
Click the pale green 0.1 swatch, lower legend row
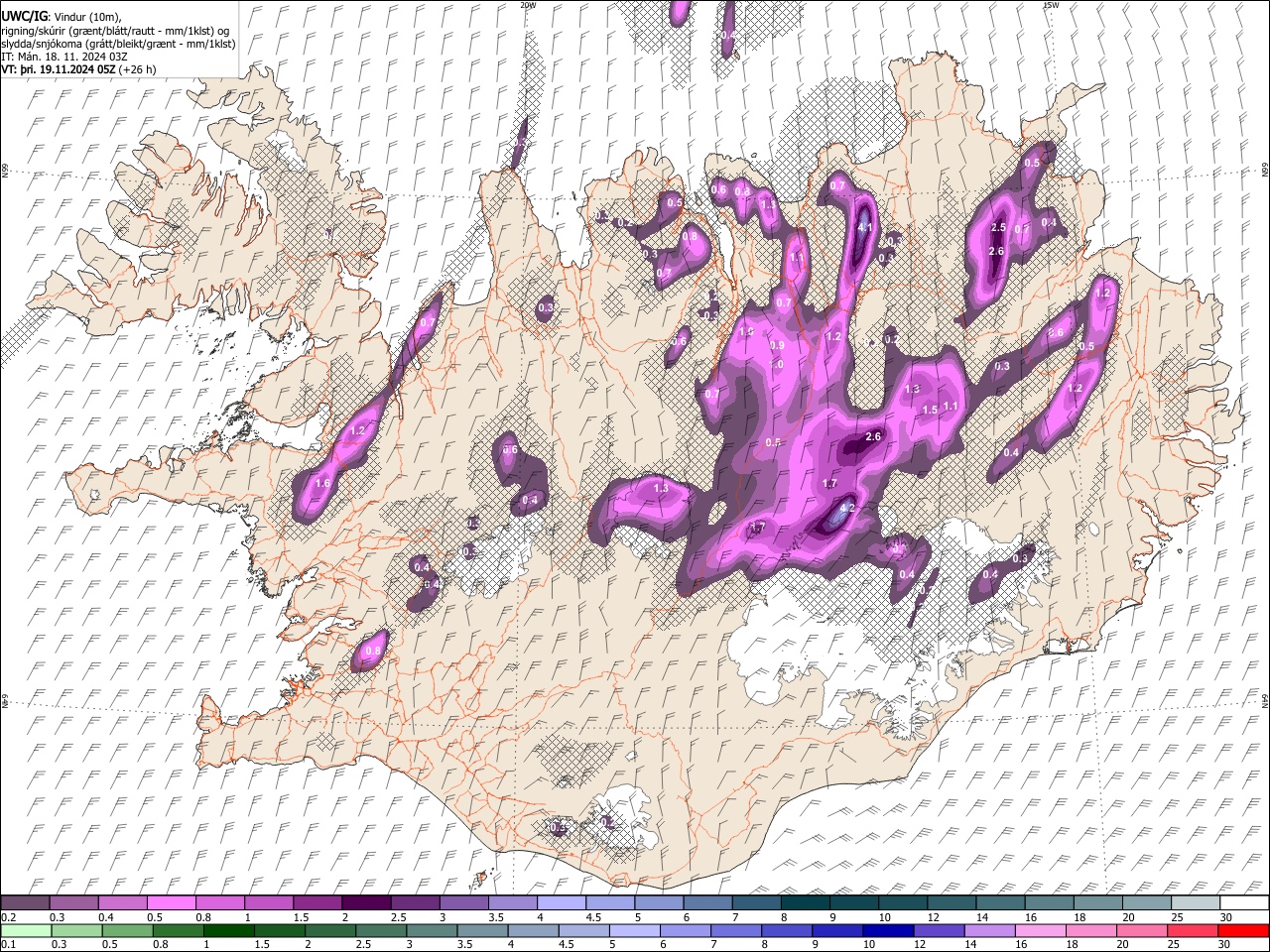(x=26, y=930)
